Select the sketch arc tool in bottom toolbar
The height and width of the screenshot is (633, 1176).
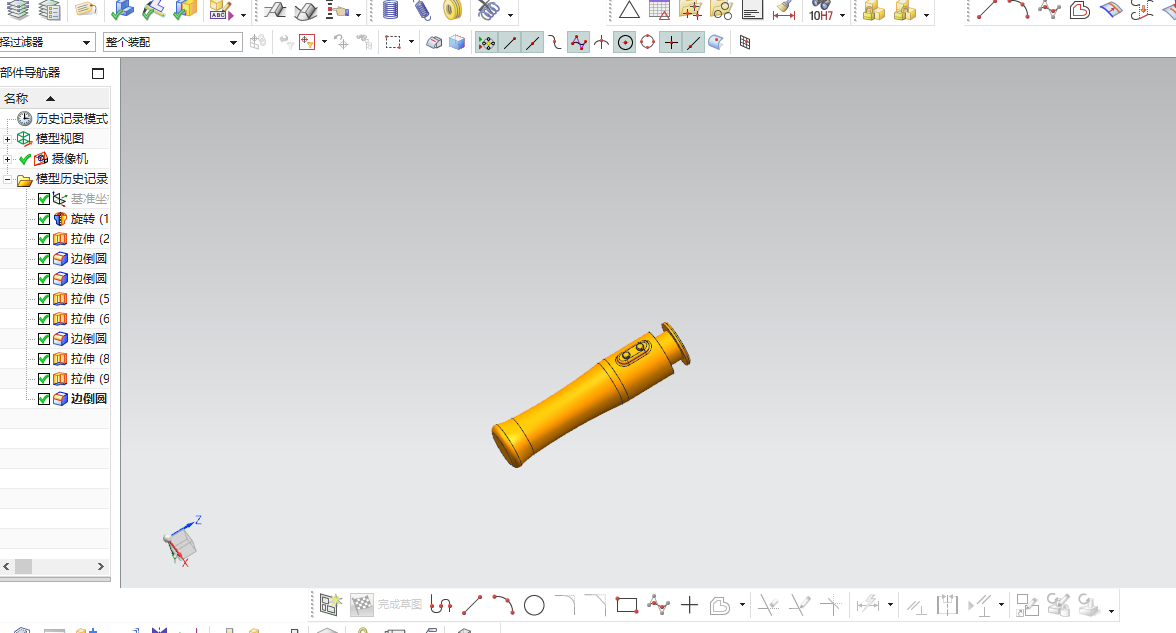503,605
